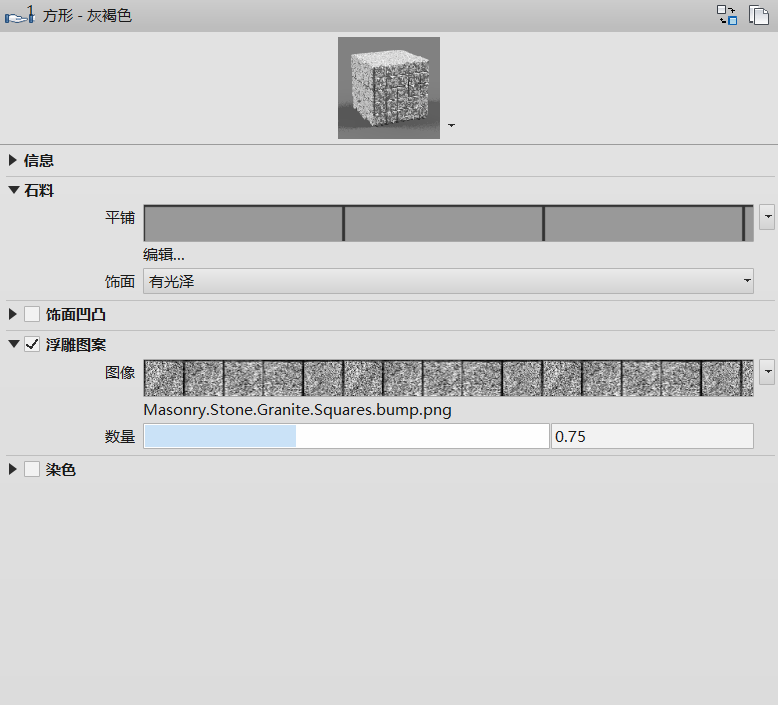Screen dimensions: 778x705
Task: Click the 图像 bump texture preview
Action: [448, 378]
